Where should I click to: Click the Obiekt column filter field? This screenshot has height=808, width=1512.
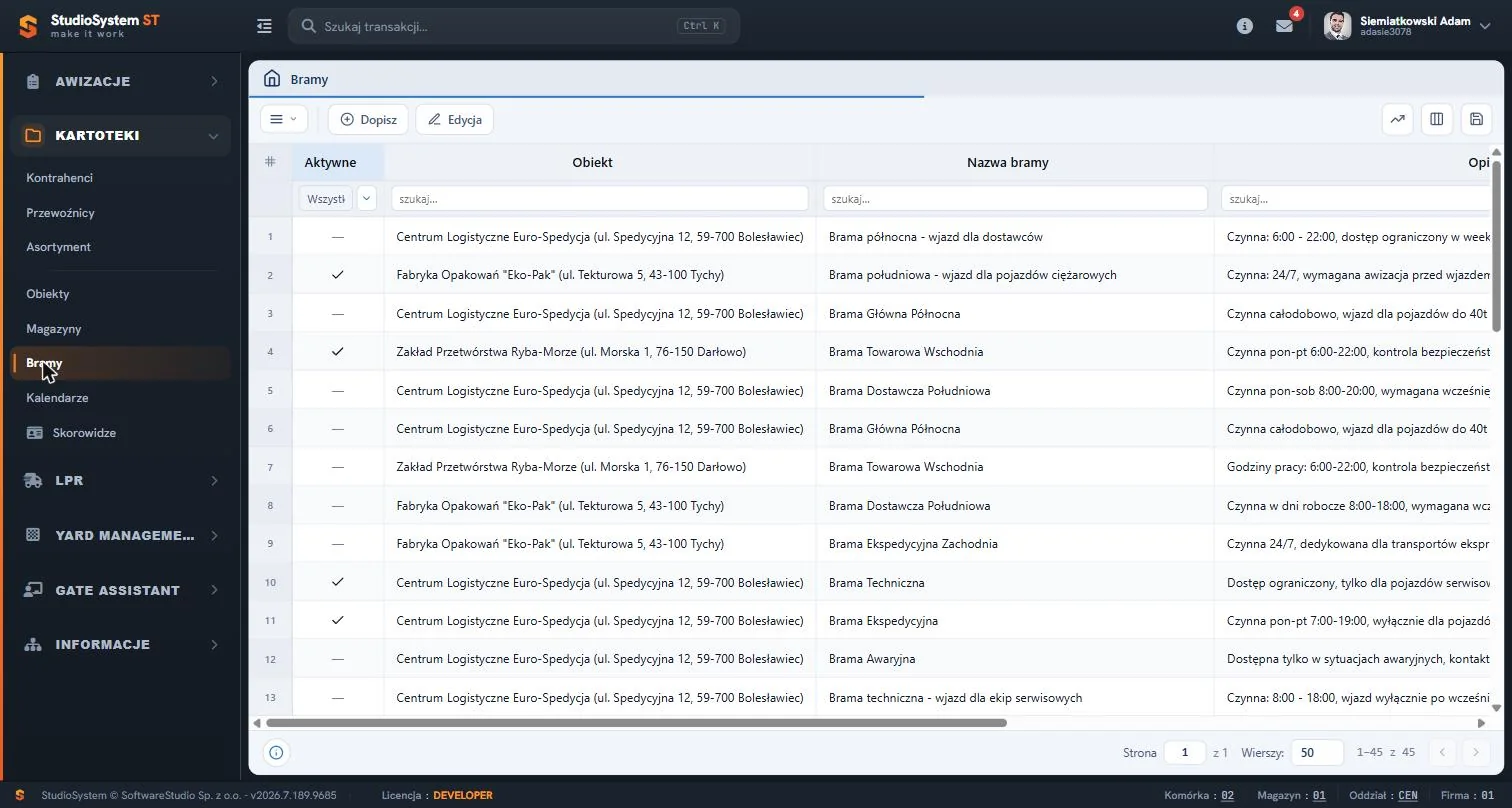point(600,198)
